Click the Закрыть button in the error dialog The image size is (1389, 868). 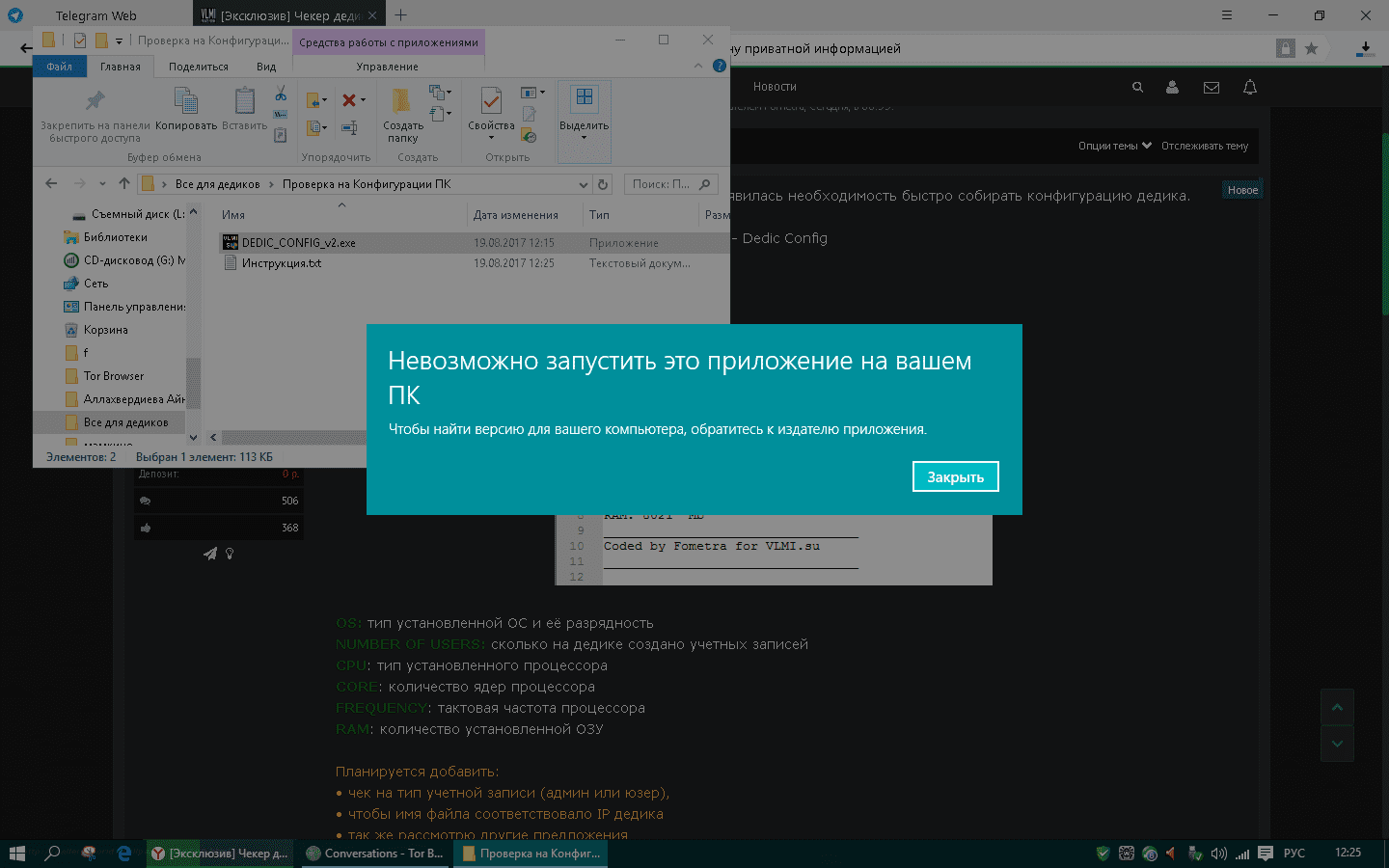point(955,476)
